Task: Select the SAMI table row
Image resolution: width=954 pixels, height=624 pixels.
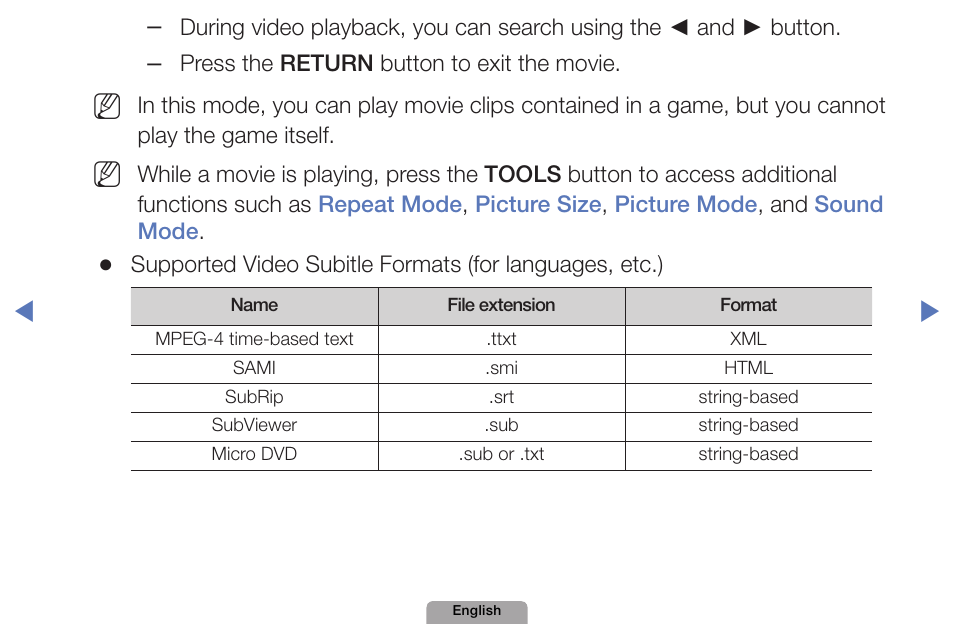Action: click(x=501, y=369)
